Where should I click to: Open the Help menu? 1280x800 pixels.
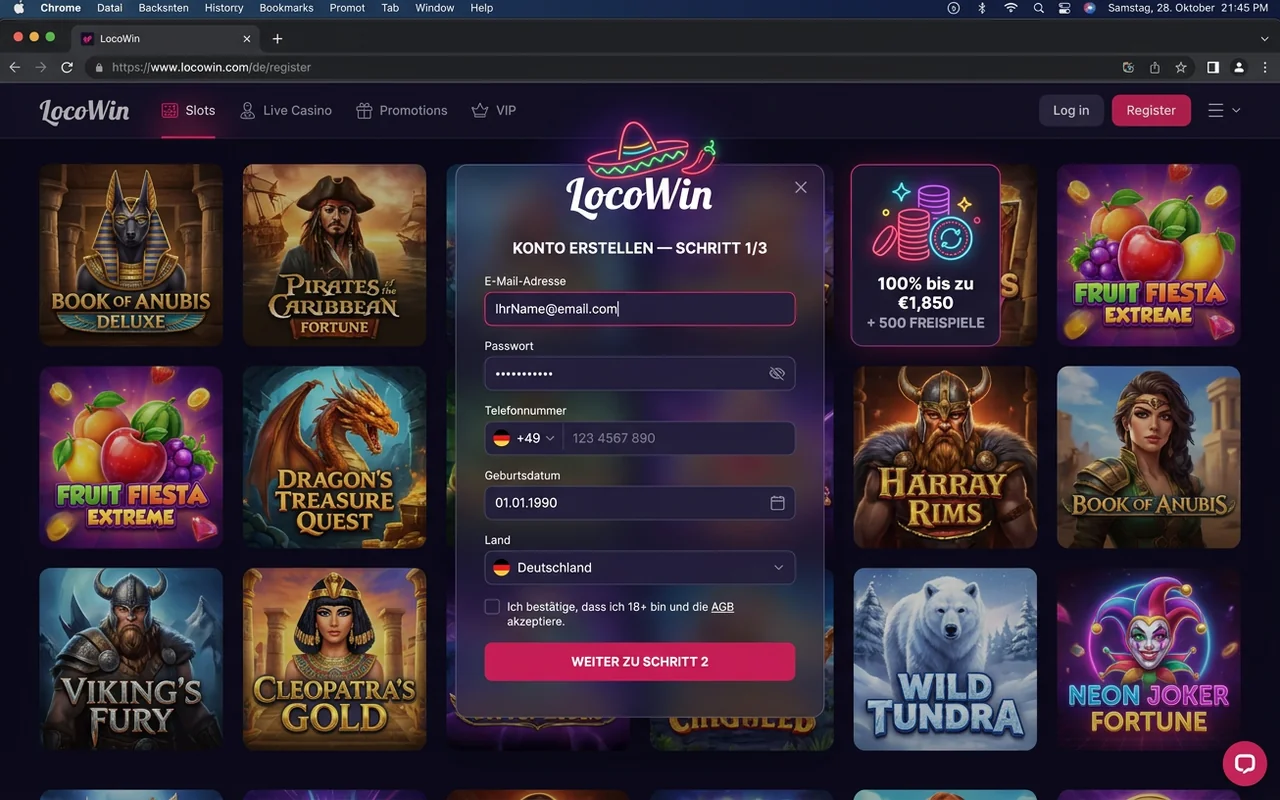482,8
